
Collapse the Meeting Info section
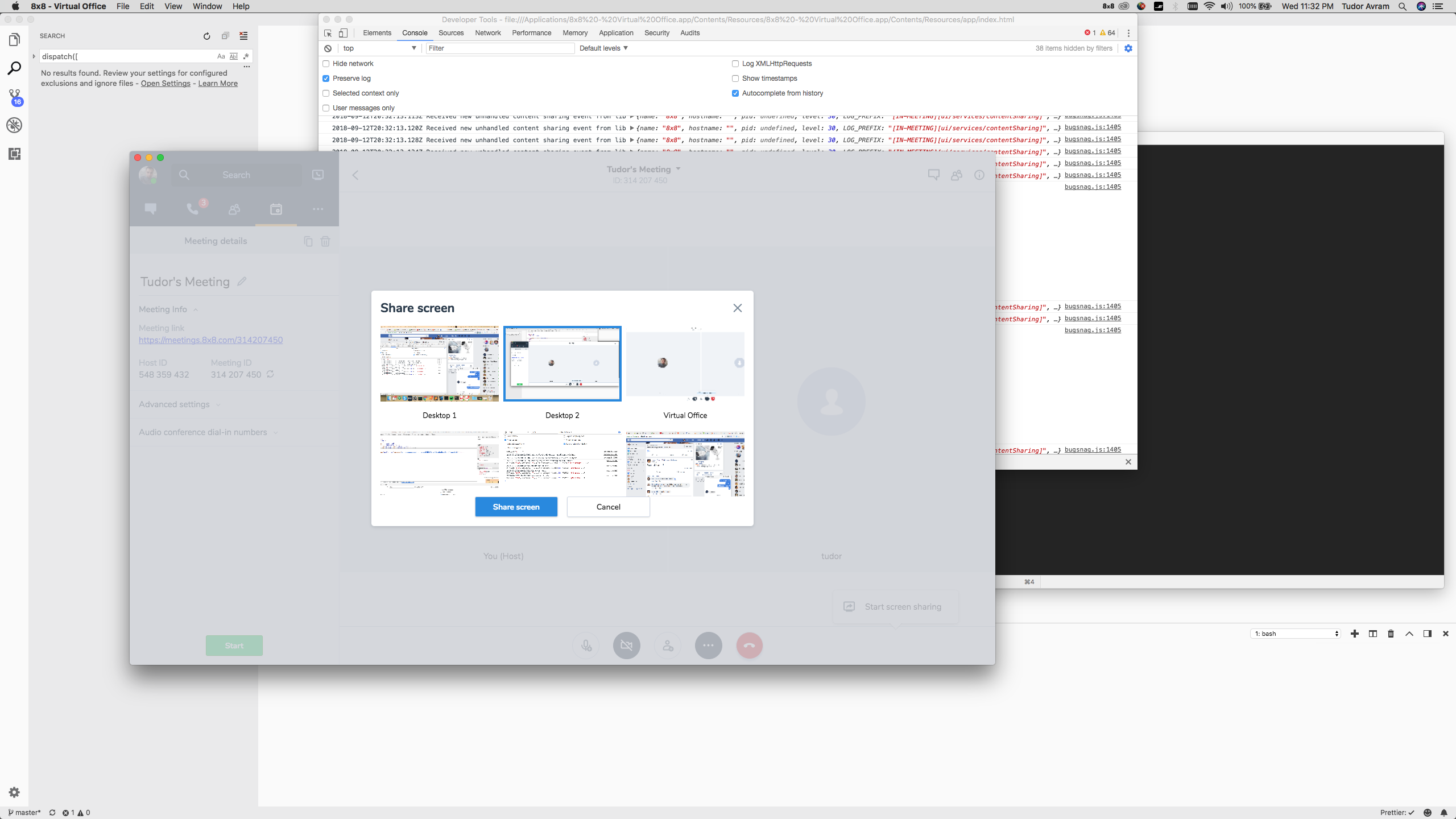[168, 309]
